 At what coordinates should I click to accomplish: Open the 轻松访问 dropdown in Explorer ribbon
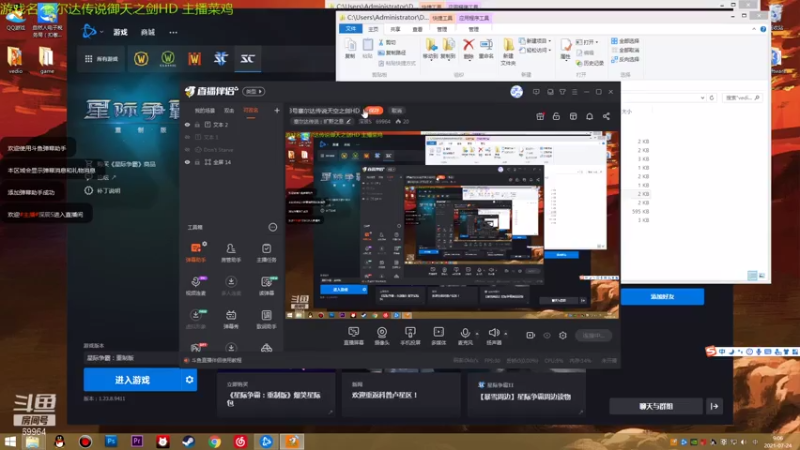point(535,50)
